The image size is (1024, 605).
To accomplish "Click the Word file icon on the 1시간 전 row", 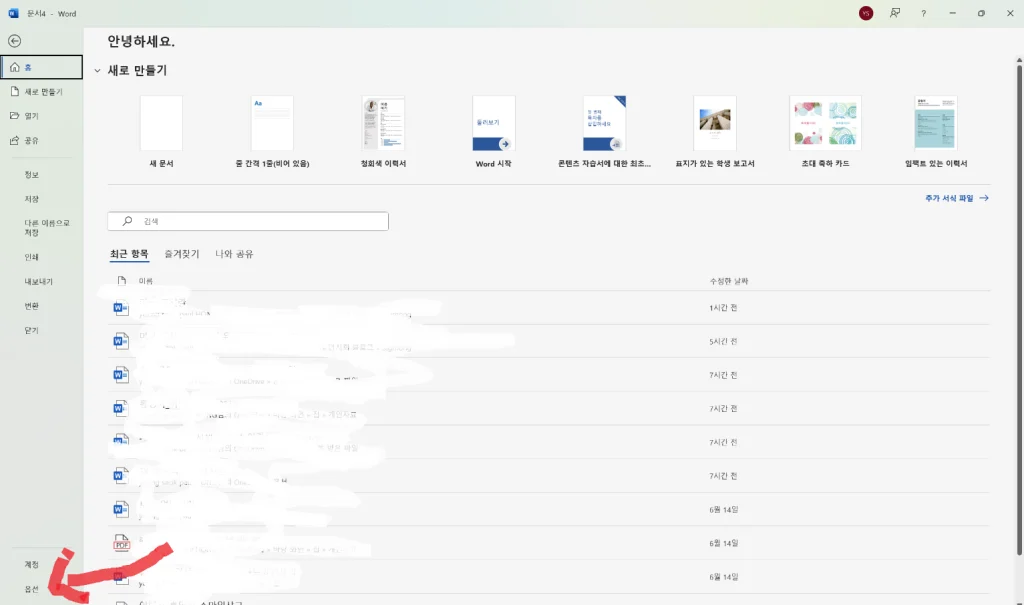I will [121, 308].
